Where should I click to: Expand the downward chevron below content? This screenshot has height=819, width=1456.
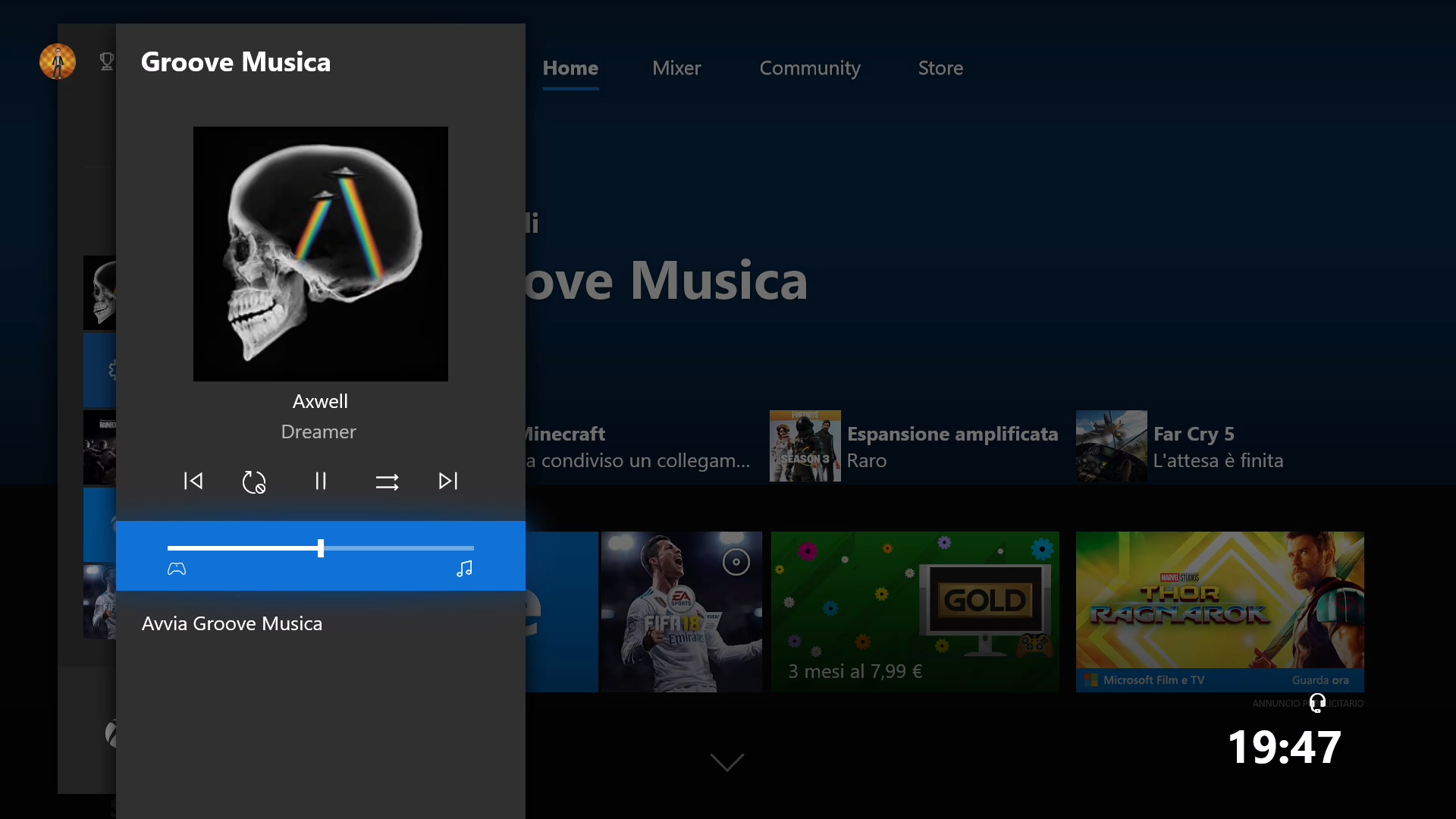tap(728, 763)
